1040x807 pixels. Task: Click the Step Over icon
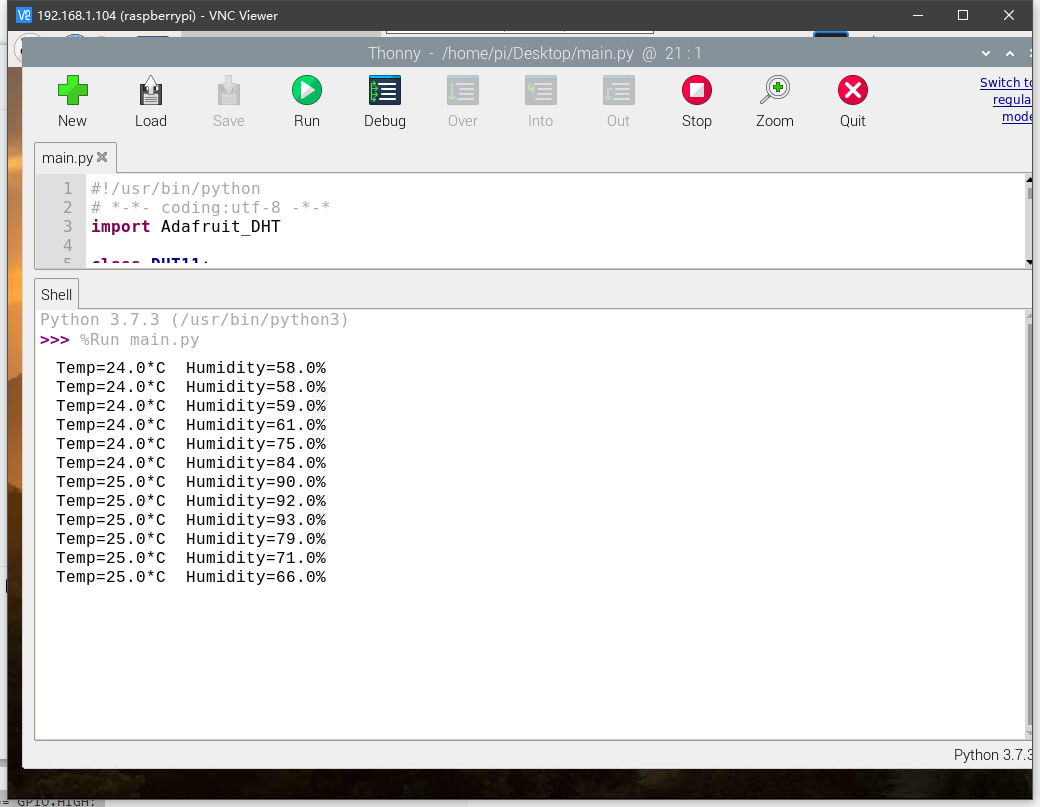click(x=462, y=91)
